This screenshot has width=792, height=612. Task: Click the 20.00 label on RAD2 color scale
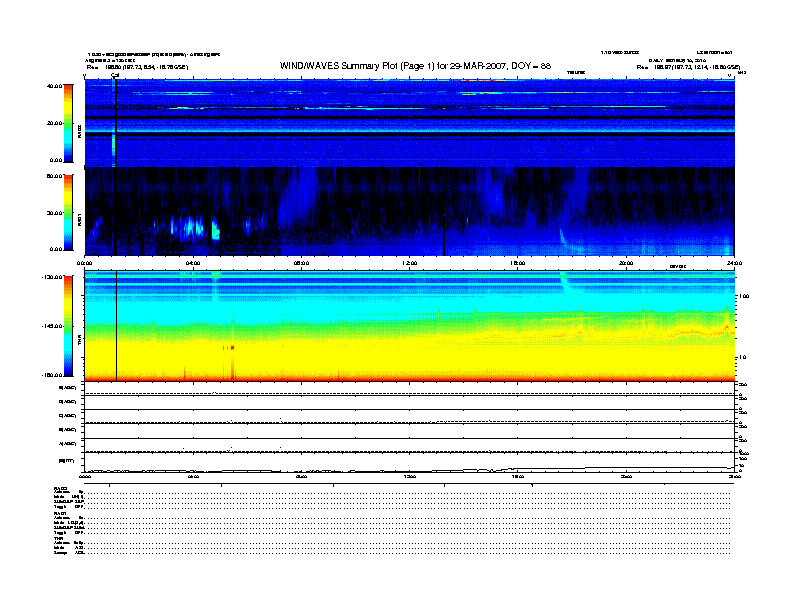coord(55,123)
